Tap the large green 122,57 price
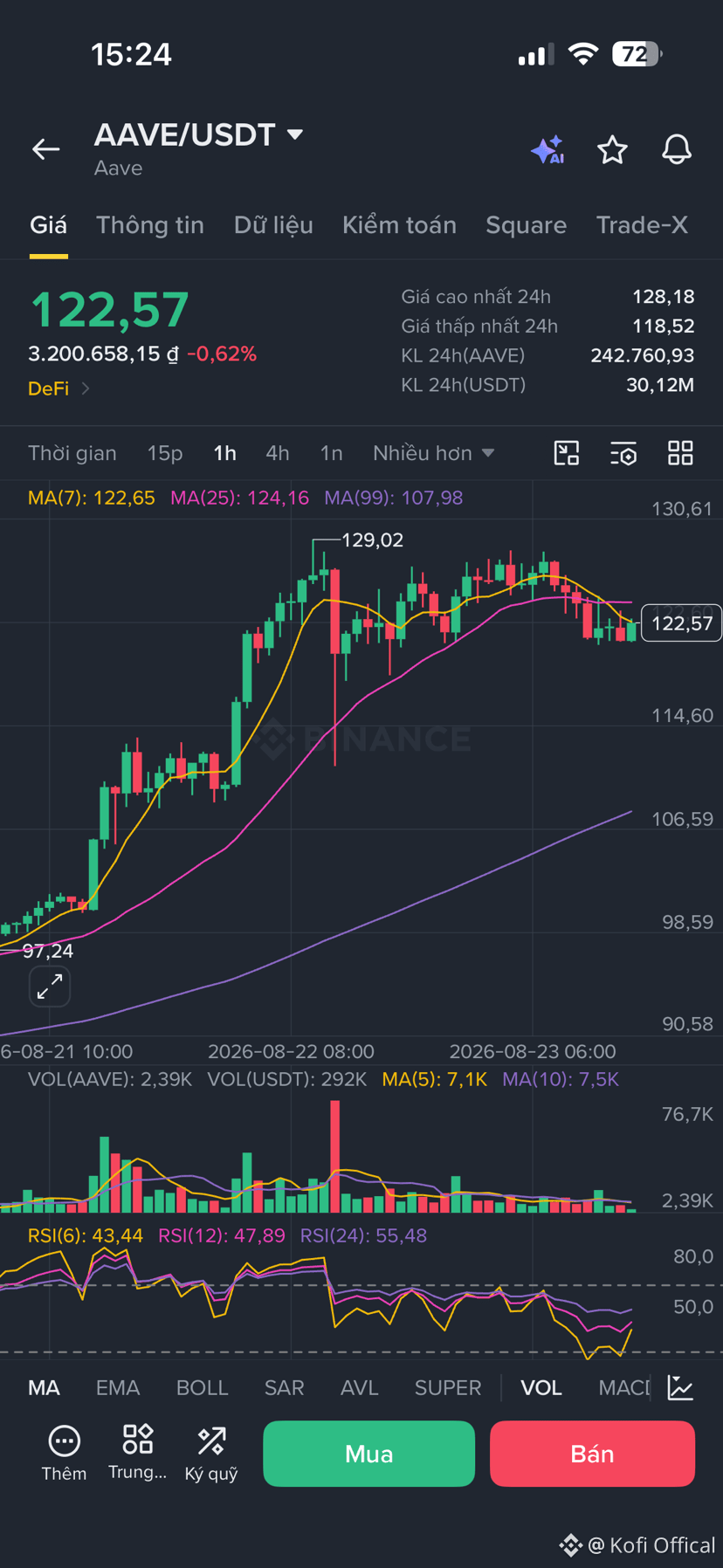This screenshot has height=1568, width=723. tap(110, 310)
